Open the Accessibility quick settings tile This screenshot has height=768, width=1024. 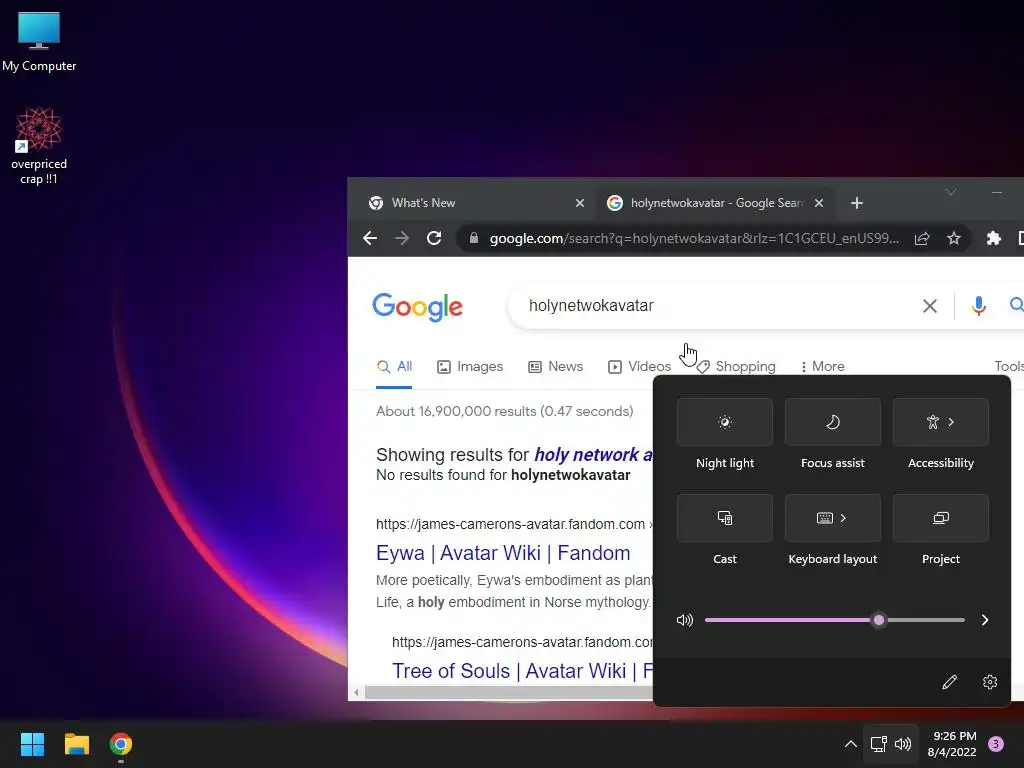[940, 422]
